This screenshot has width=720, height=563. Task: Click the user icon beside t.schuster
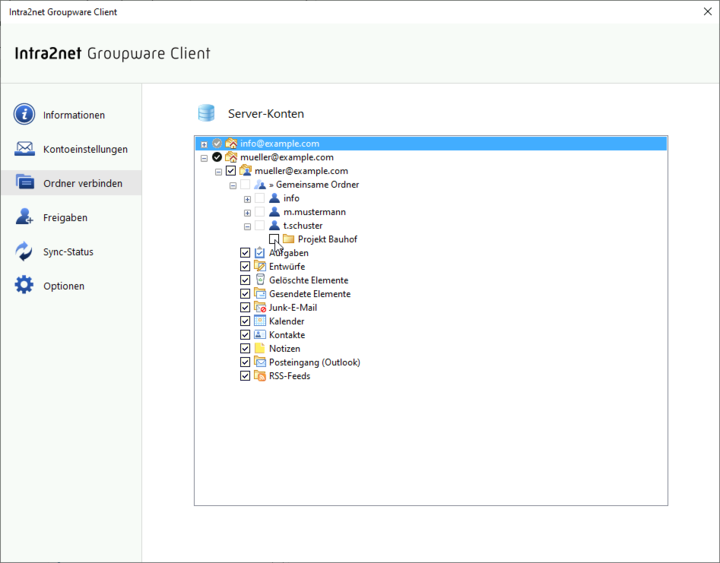[274, 225]
